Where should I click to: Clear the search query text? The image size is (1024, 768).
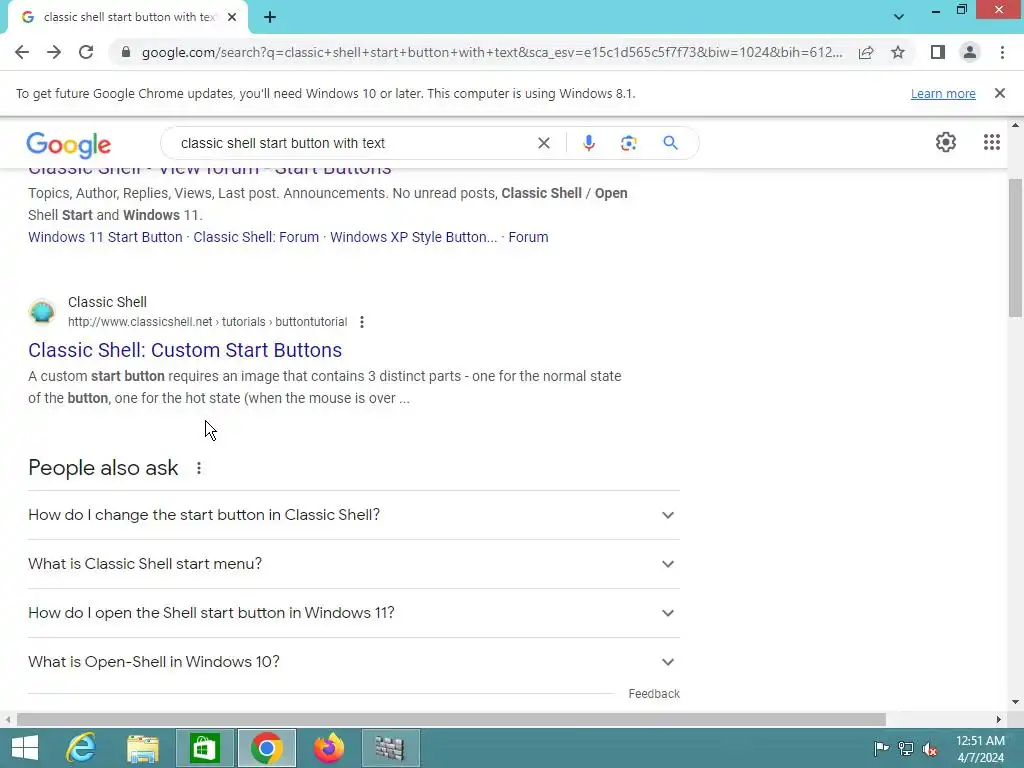pos(543,143)
